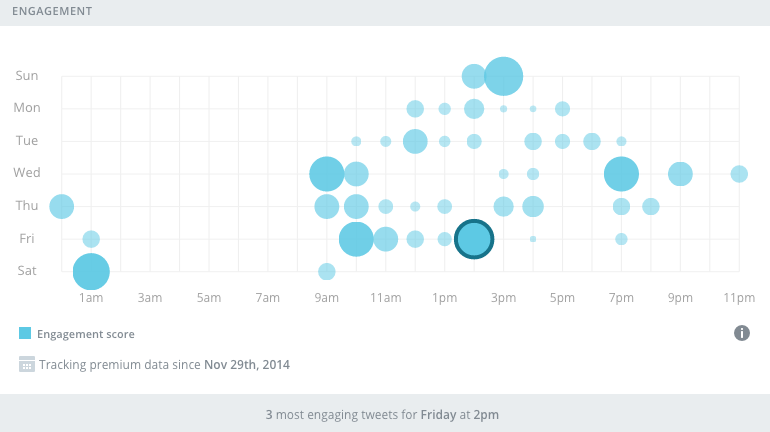Click the Engagement score legend label

pos(86,334)
